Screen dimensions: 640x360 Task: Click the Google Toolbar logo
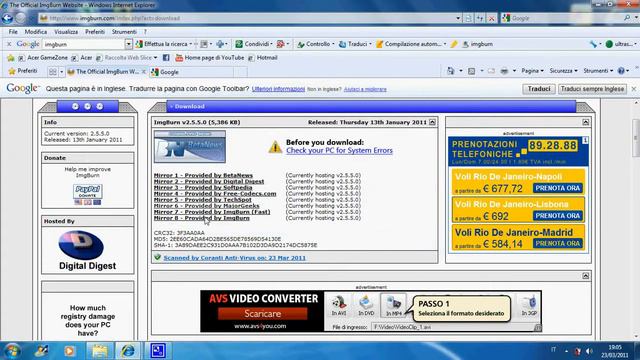[x=28, y=44]
